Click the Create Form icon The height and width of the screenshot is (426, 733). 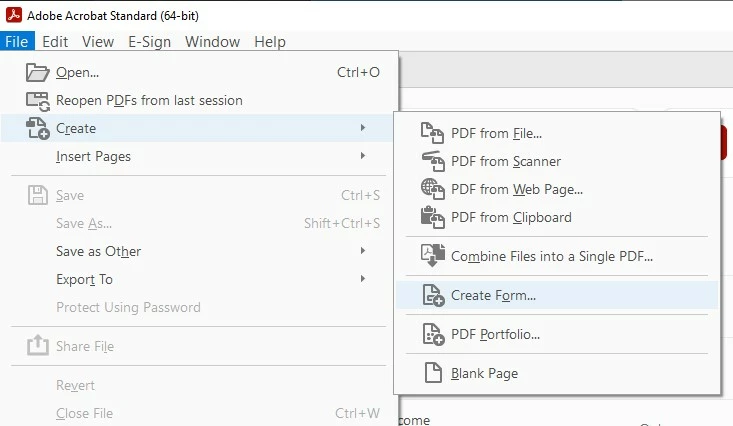433,295
